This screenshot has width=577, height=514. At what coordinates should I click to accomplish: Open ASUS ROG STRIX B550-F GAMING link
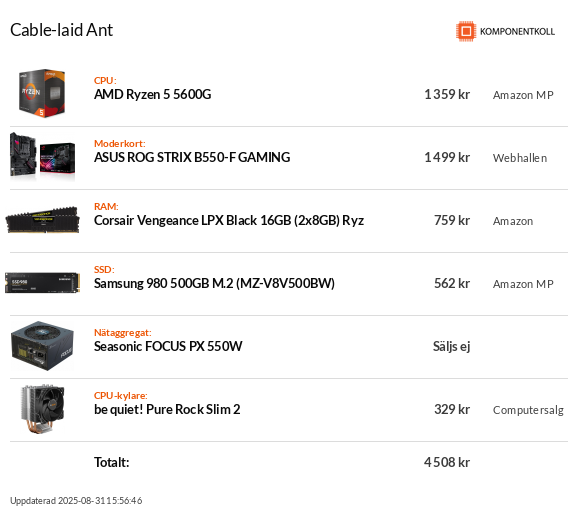pyautogui.click(x=192, y=157)
